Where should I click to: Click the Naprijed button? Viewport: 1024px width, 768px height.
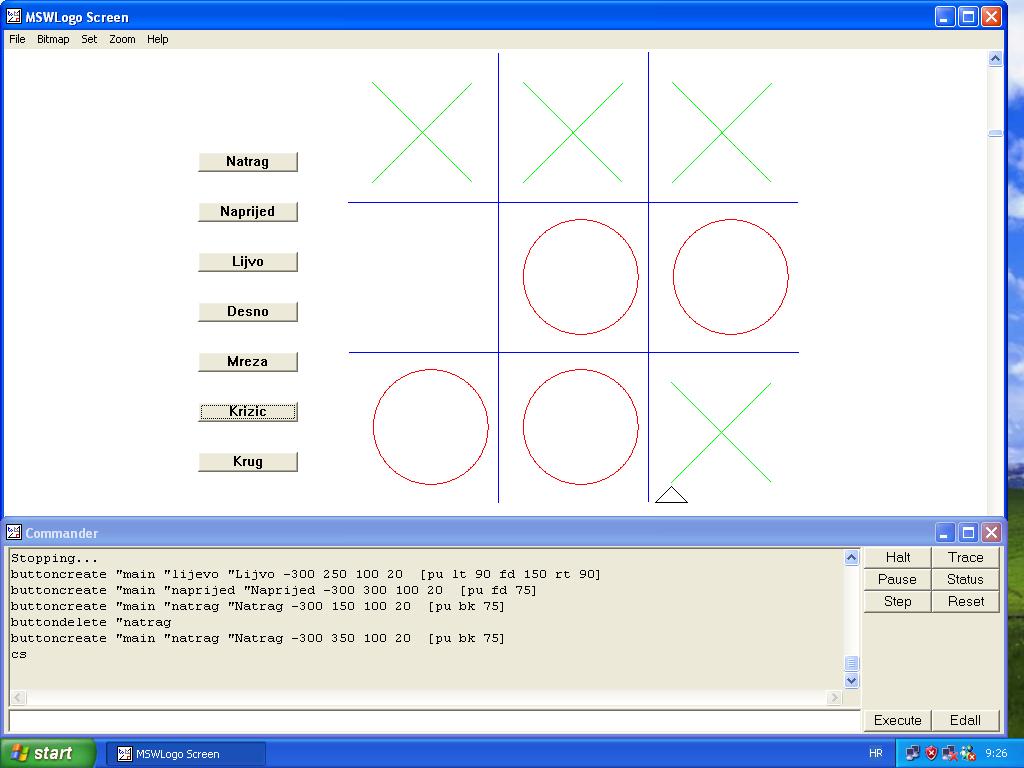(x=248, y=212)
